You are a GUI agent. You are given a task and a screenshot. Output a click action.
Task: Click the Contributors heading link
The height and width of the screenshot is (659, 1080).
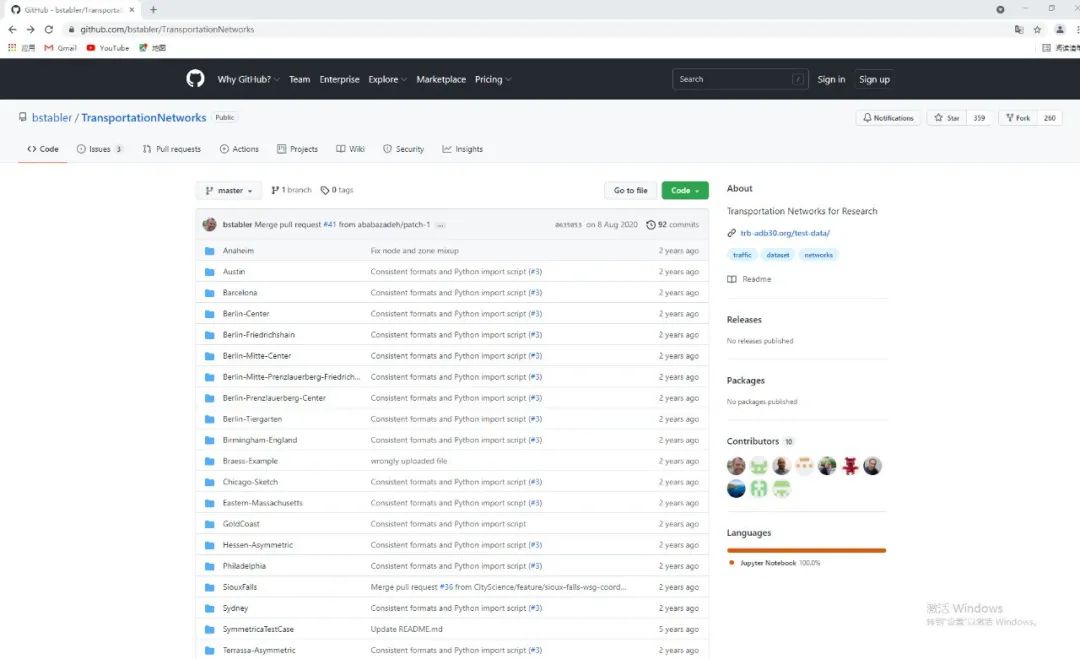coord(752,441)
